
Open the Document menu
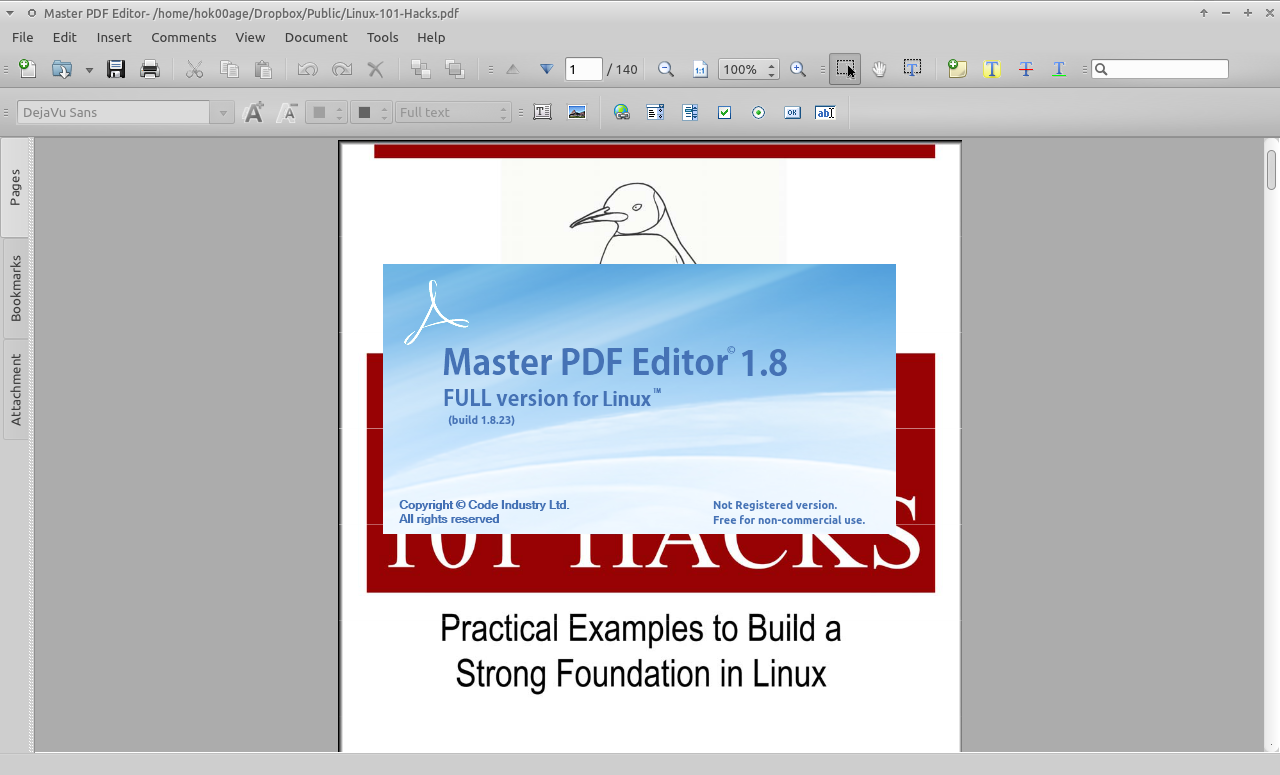point(316,37)
